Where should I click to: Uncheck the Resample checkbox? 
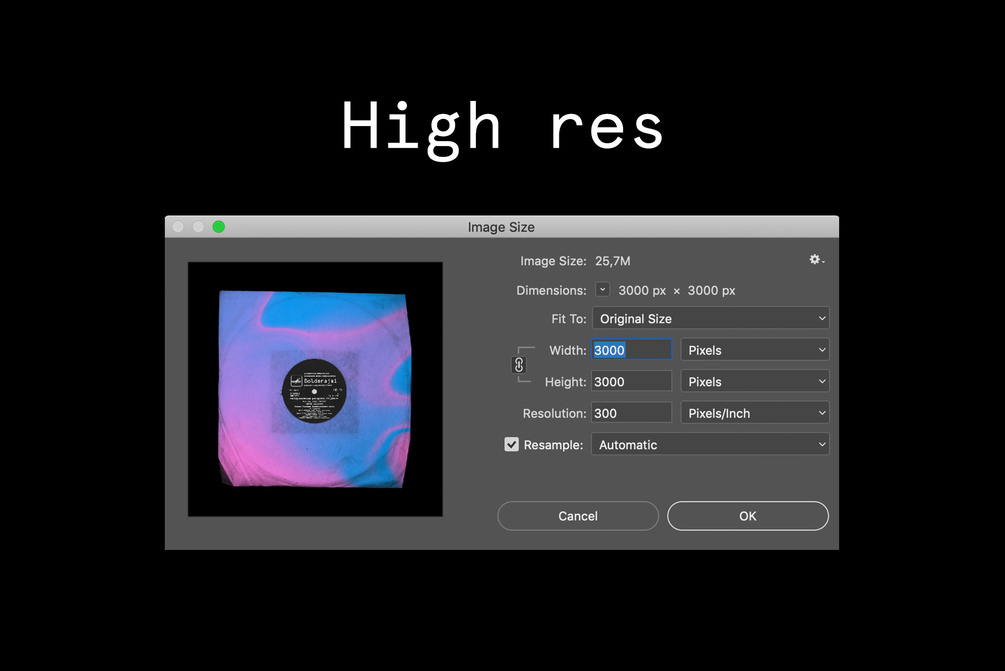click(x=511, y=444)
